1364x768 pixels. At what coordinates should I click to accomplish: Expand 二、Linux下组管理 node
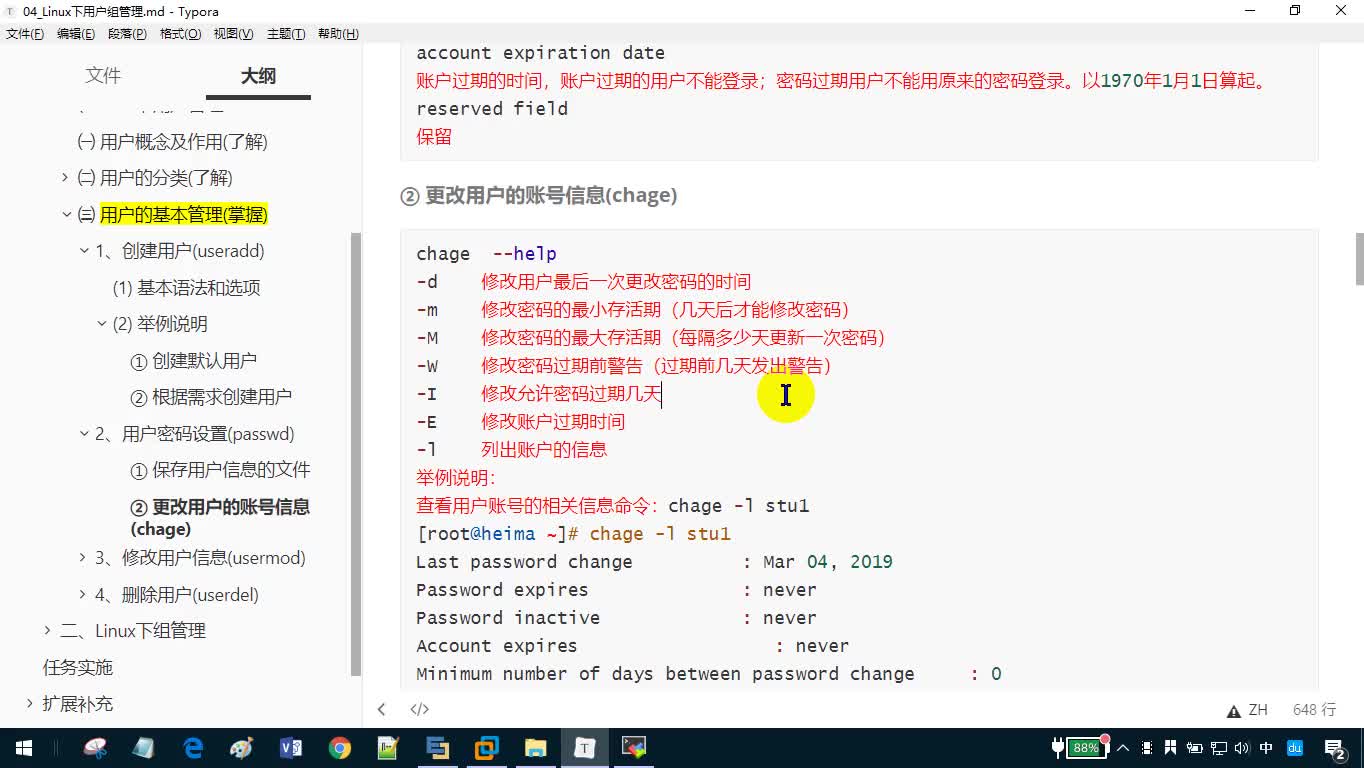(x=47, y=631)
